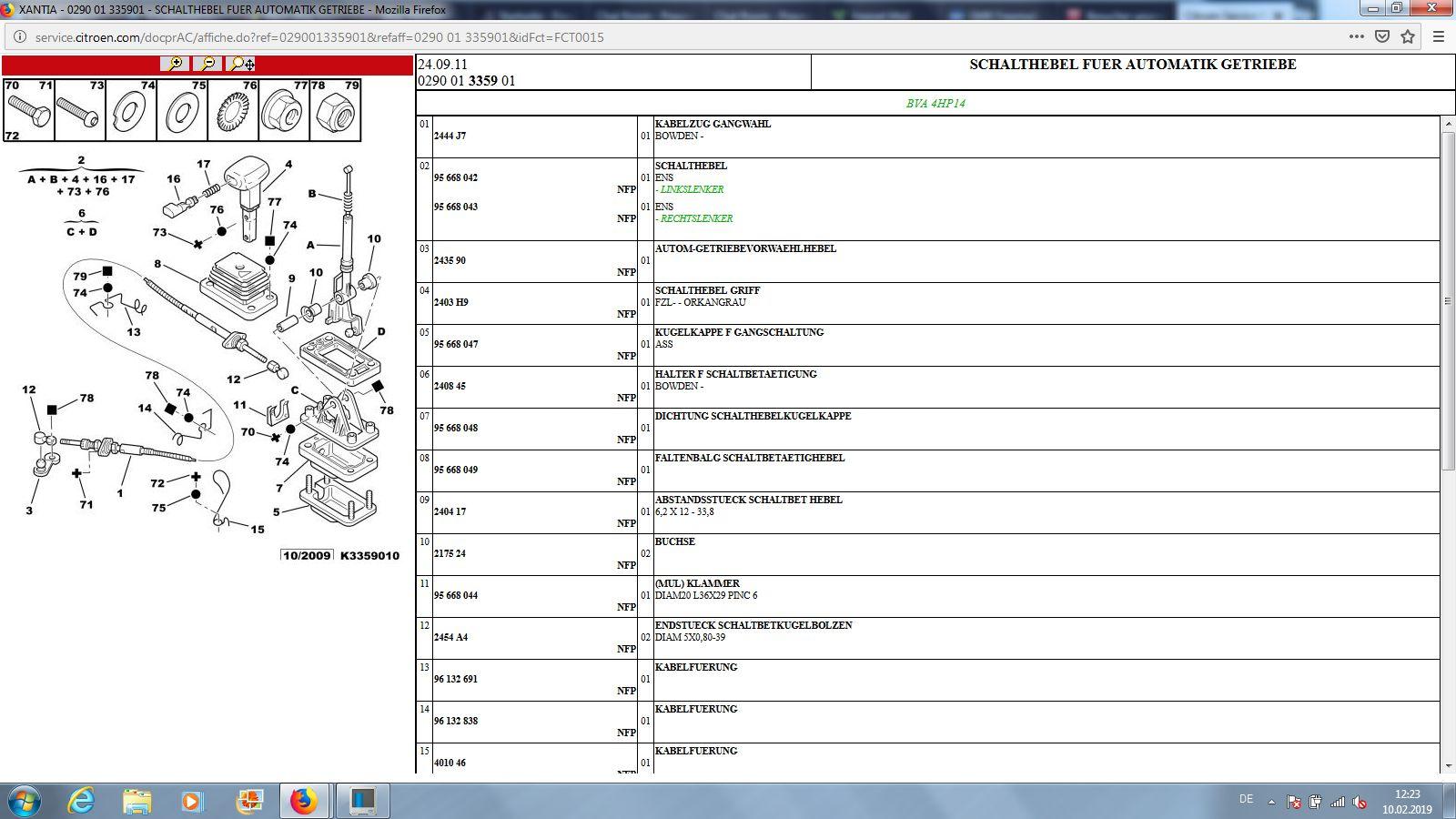Select the bolt 70/71/72 thumbnail
Screen dimensions: 1456x819
(x=28, y=110)
